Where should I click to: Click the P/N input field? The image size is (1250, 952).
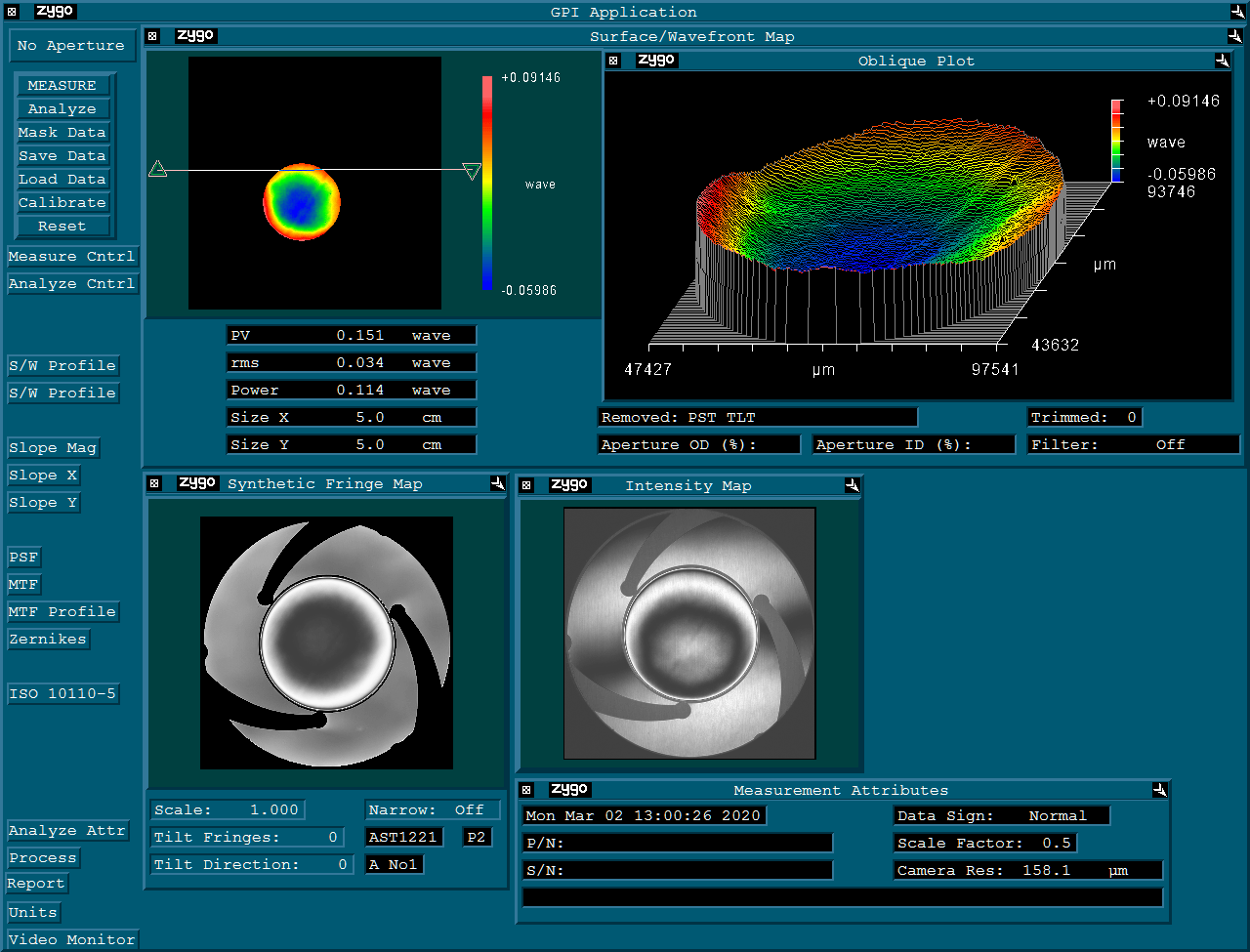(x=678, y=843)
